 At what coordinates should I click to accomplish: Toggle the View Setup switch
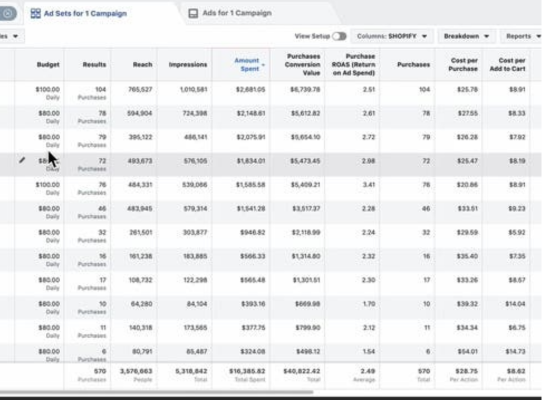[339, 36]
